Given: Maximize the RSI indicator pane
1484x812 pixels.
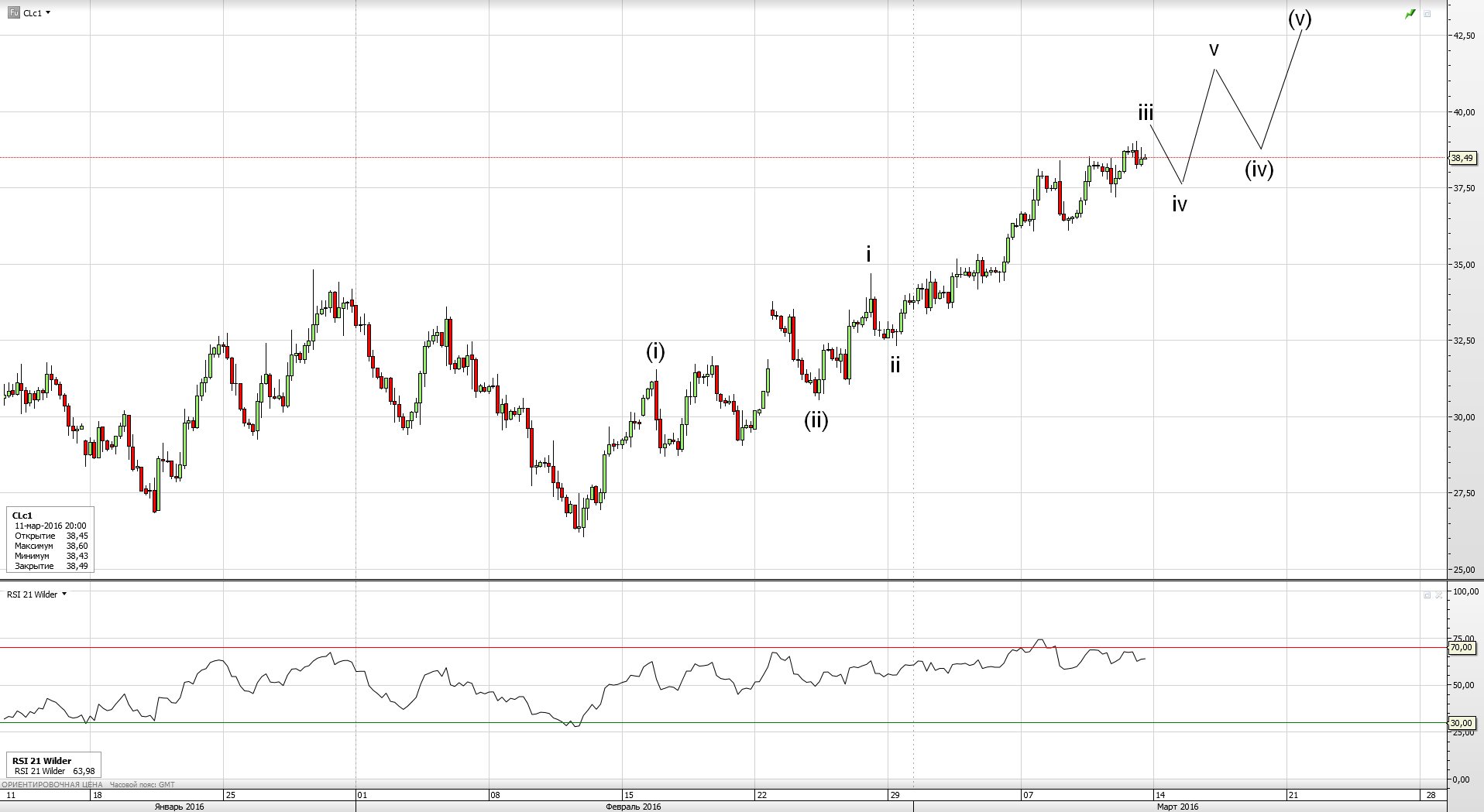Looking at the screenshot, I should coord(1427,594).
